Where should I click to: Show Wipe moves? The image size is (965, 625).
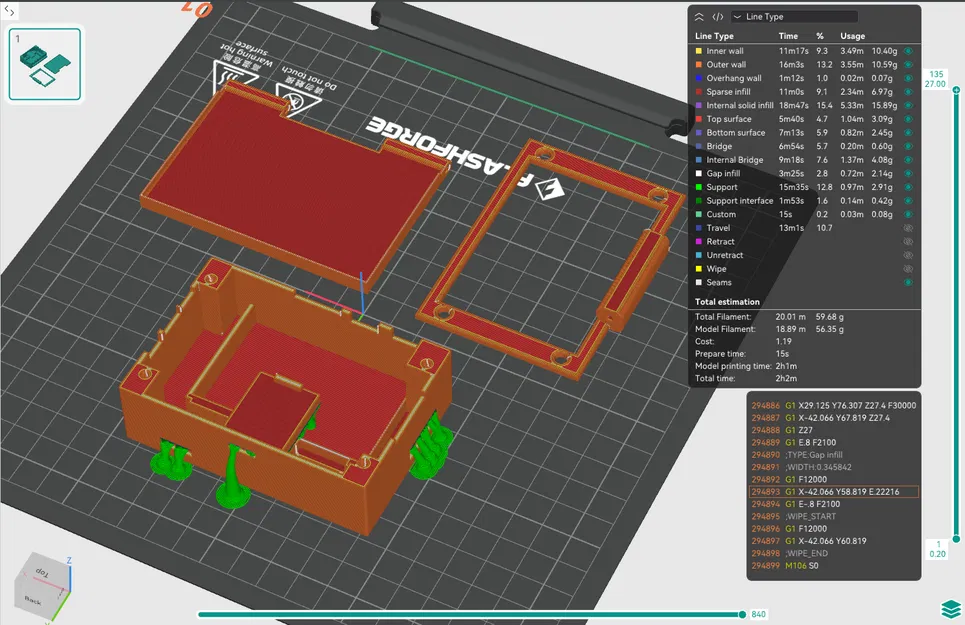click(x=908, y=269)
